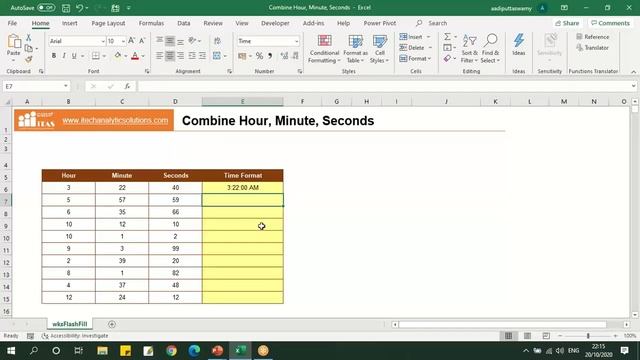
Task: Open the Borders dropdown arrow
Action: (104, 56)
